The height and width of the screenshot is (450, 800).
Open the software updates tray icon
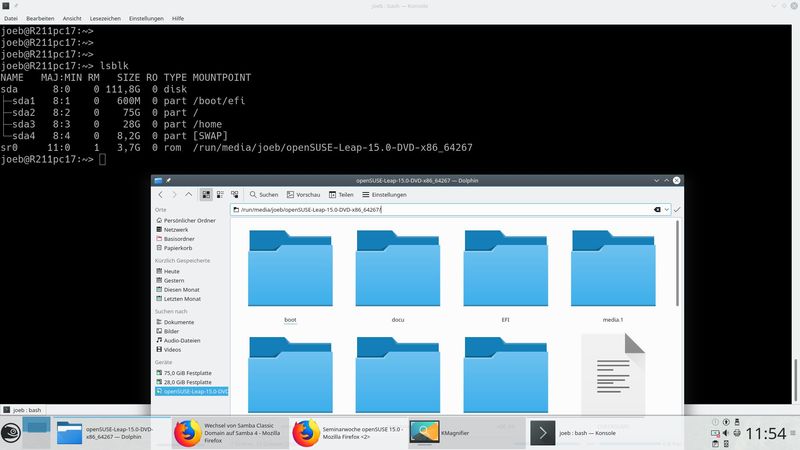click(x=726, y=422)
